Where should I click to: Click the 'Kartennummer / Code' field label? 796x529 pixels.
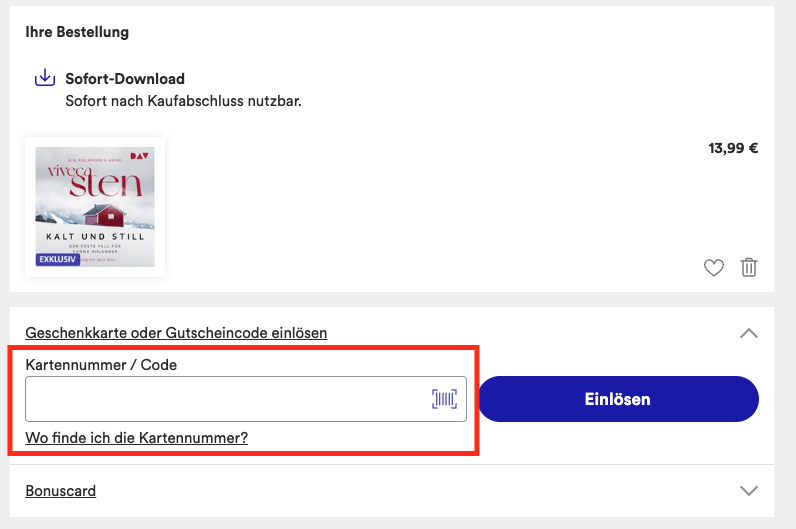(x=101, y=365)
